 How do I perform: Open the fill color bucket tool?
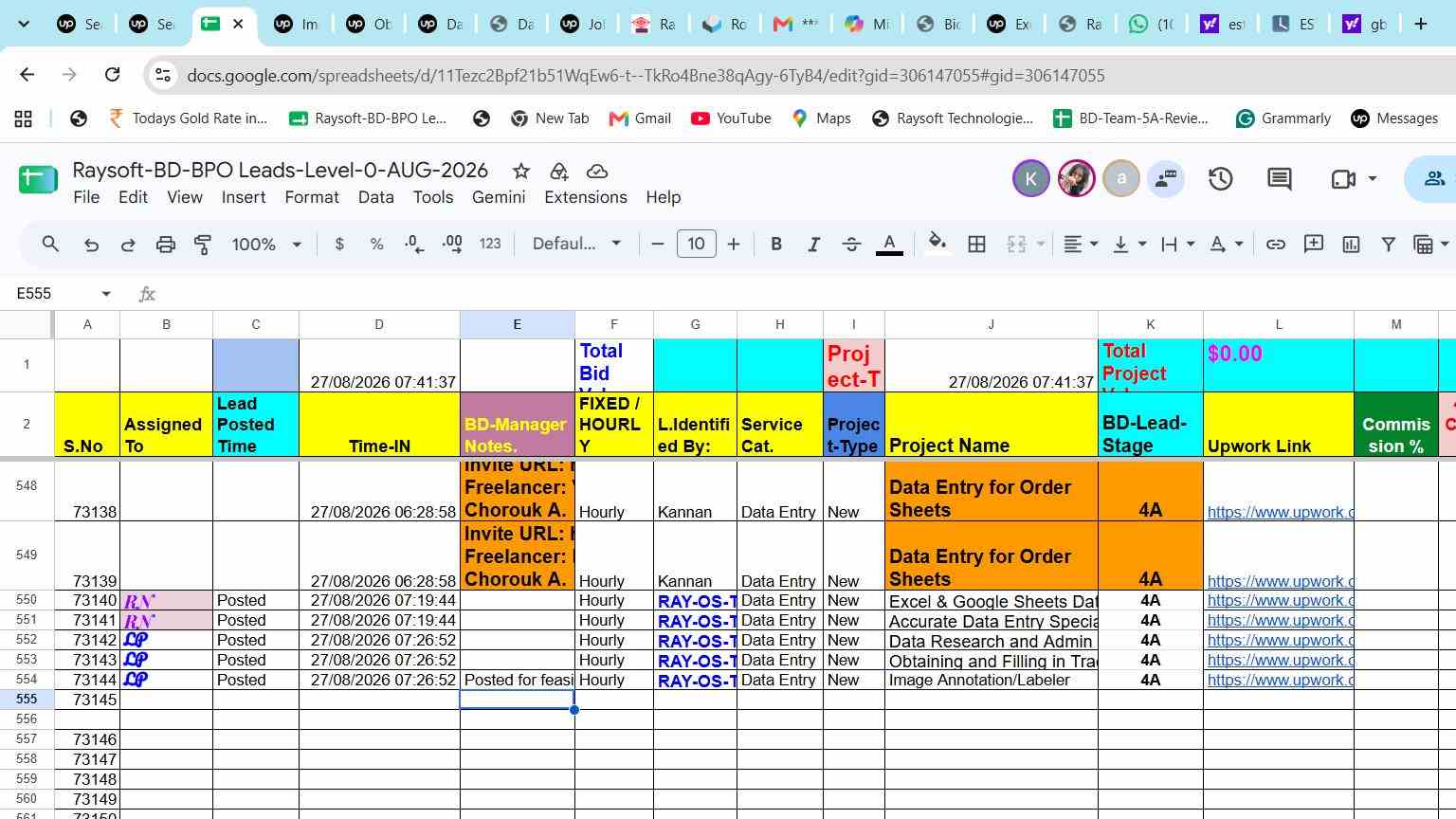[937, 244]
